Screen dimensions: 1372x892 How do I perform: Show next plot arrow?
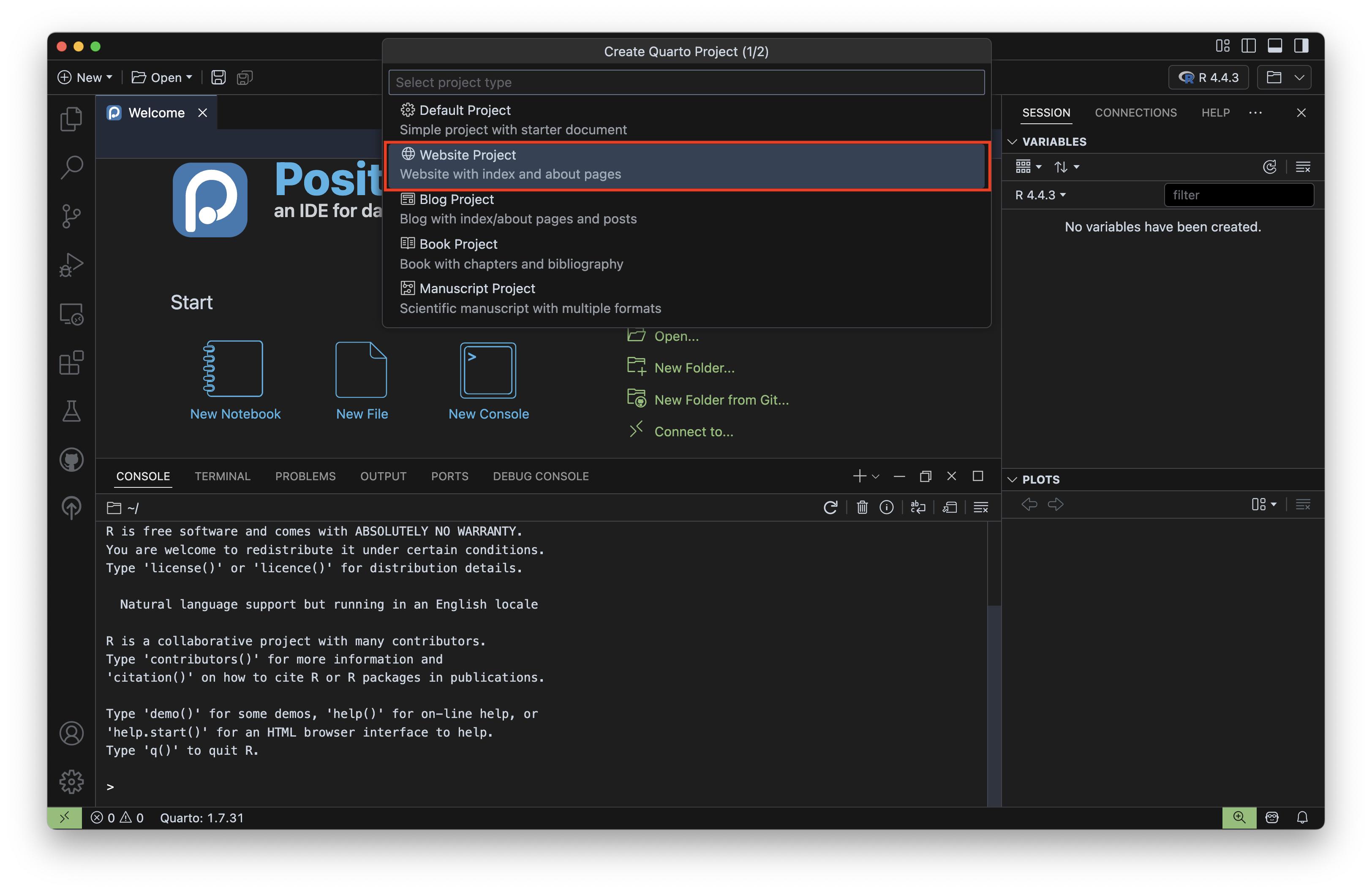[x=1056, y=504]
